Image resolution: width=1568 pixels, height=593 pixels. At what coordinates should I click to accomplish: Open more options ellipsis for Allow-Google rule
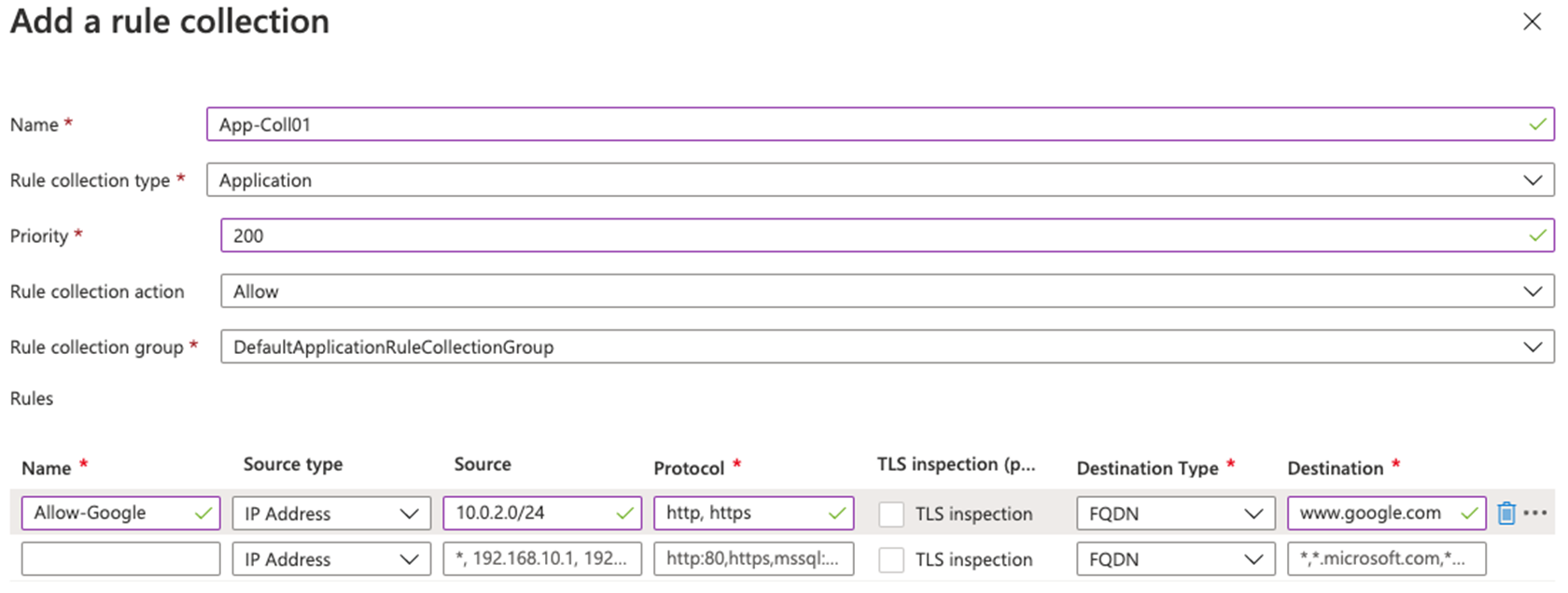(x=1535, y=513)
